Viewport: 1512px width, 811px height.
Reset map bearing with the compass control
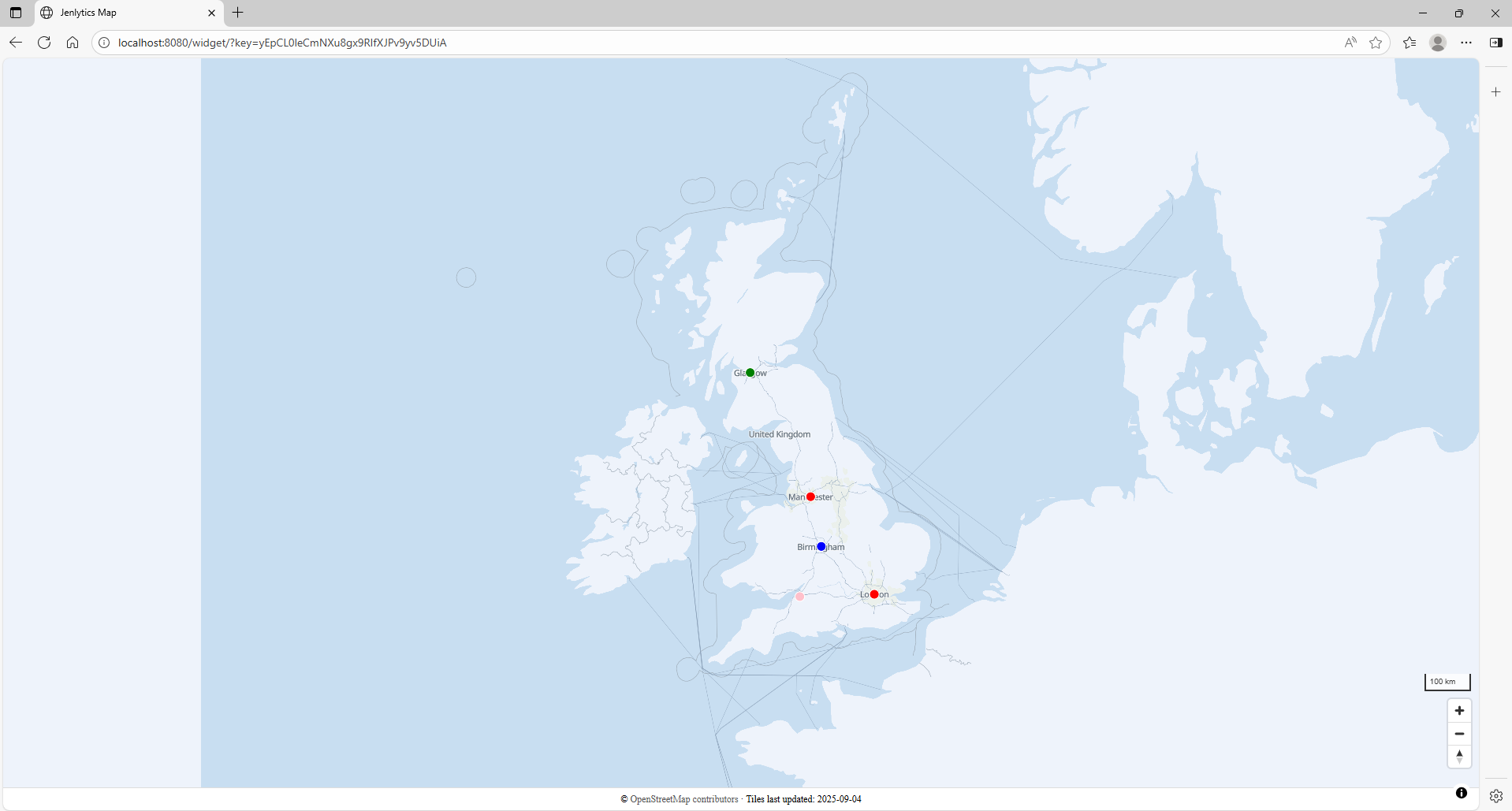pos(1459,756)
